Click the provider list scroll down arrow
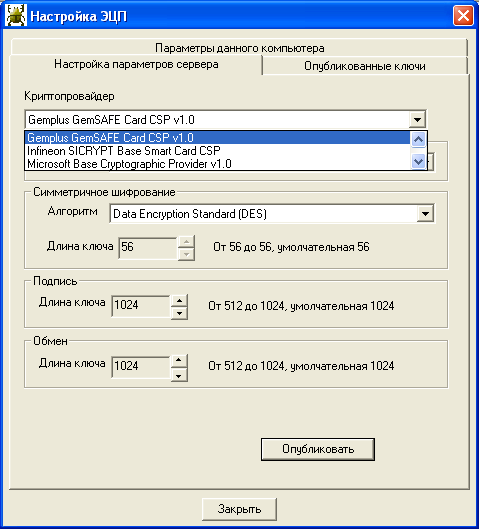This screenshot has height=529, width=479. click(x=419, y=161)
